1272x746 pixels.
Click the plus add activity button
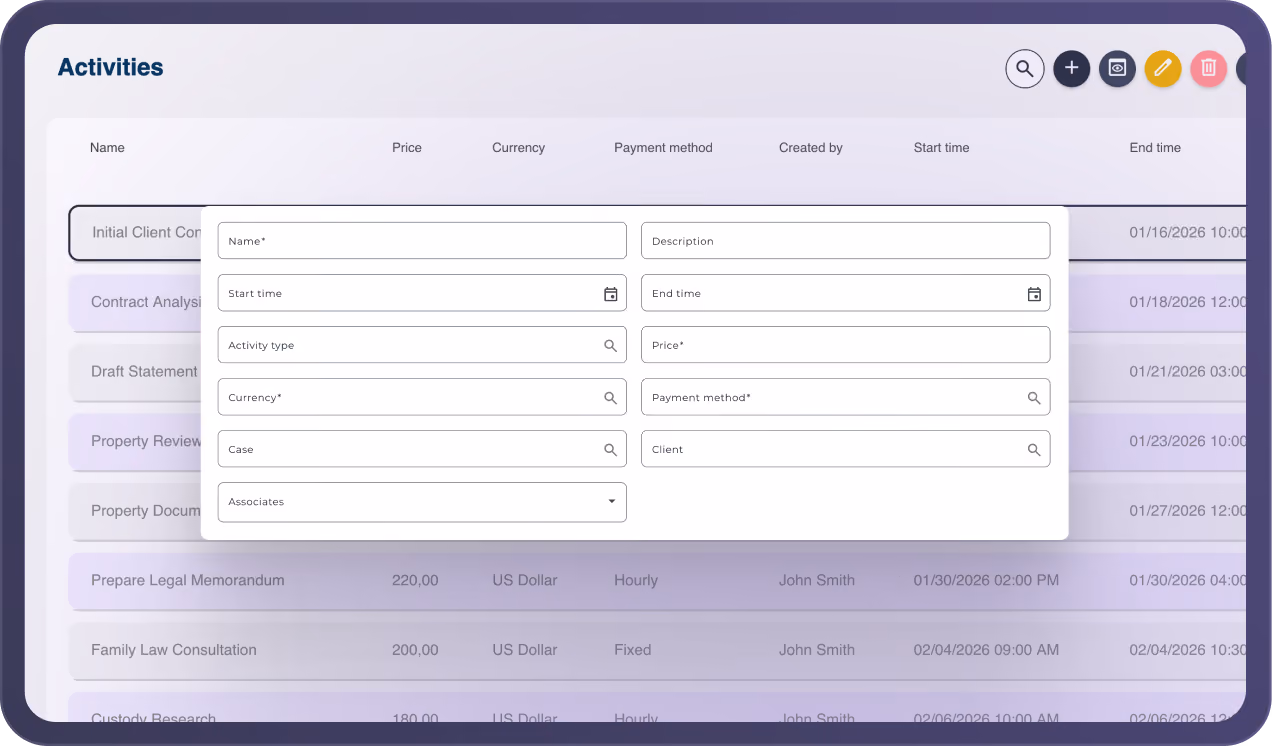(x=1071, y=68)
